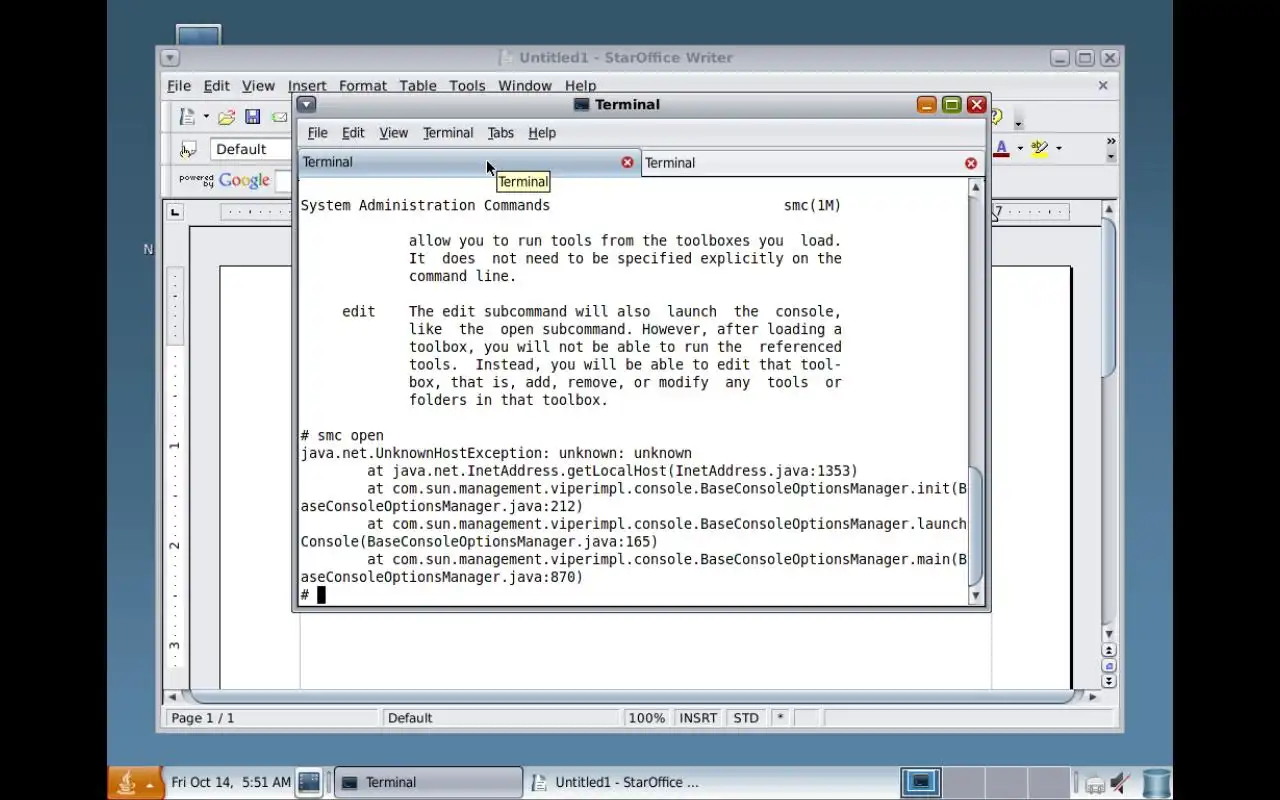Image resolution: width=1280 pixels, height=800 pixels.
Task: Click the Save floppy disk icon in StarOffice
Action: coord(253,117)
